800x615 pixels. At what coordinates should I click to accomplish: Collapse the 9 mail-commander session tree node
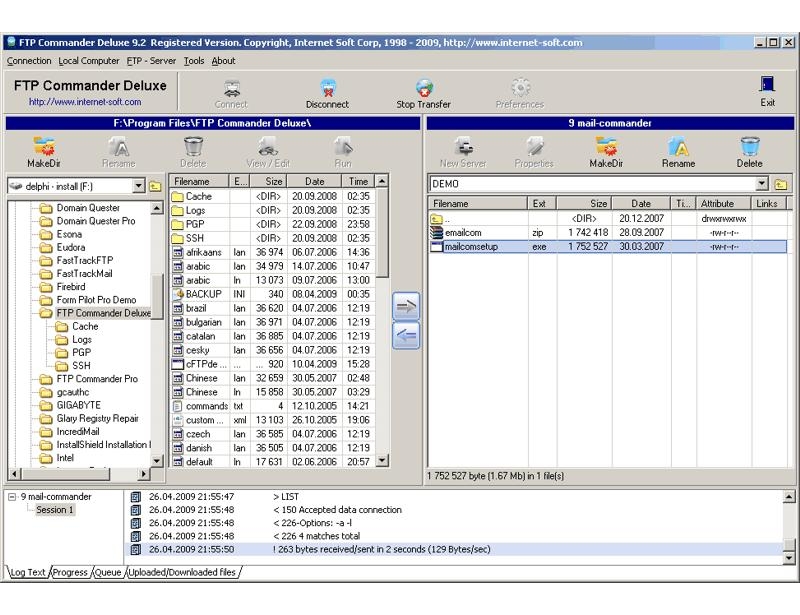tap(12, 497)
